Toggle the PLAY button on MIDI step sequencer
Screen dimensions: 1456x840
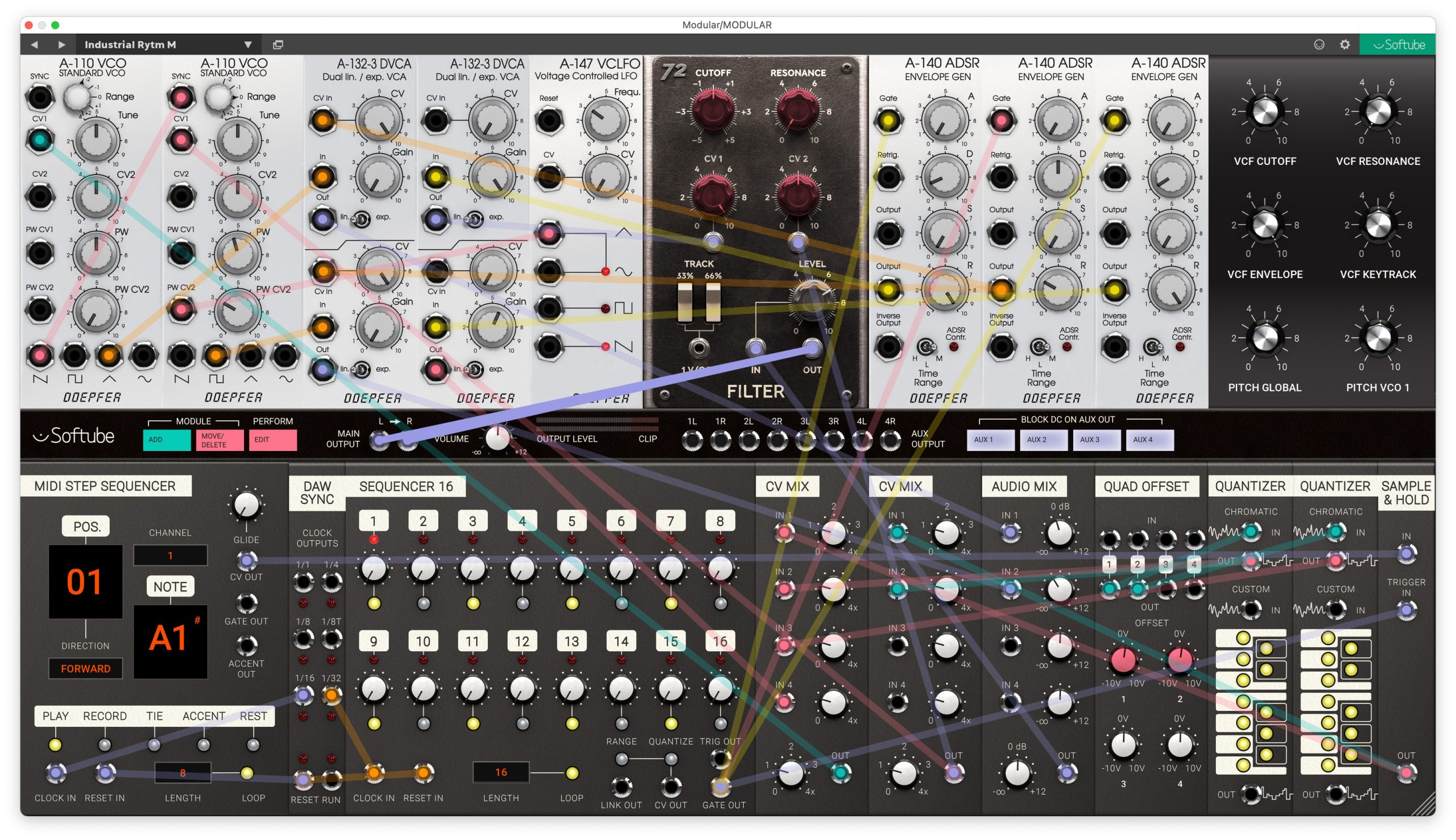(x=55, y=745)
